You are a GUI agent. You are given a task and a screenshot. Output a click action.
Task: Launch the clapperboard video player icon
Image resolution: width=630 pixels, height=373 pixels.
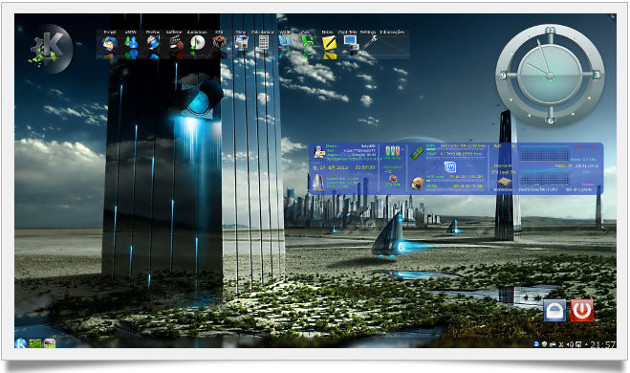[x=175, y=43]
